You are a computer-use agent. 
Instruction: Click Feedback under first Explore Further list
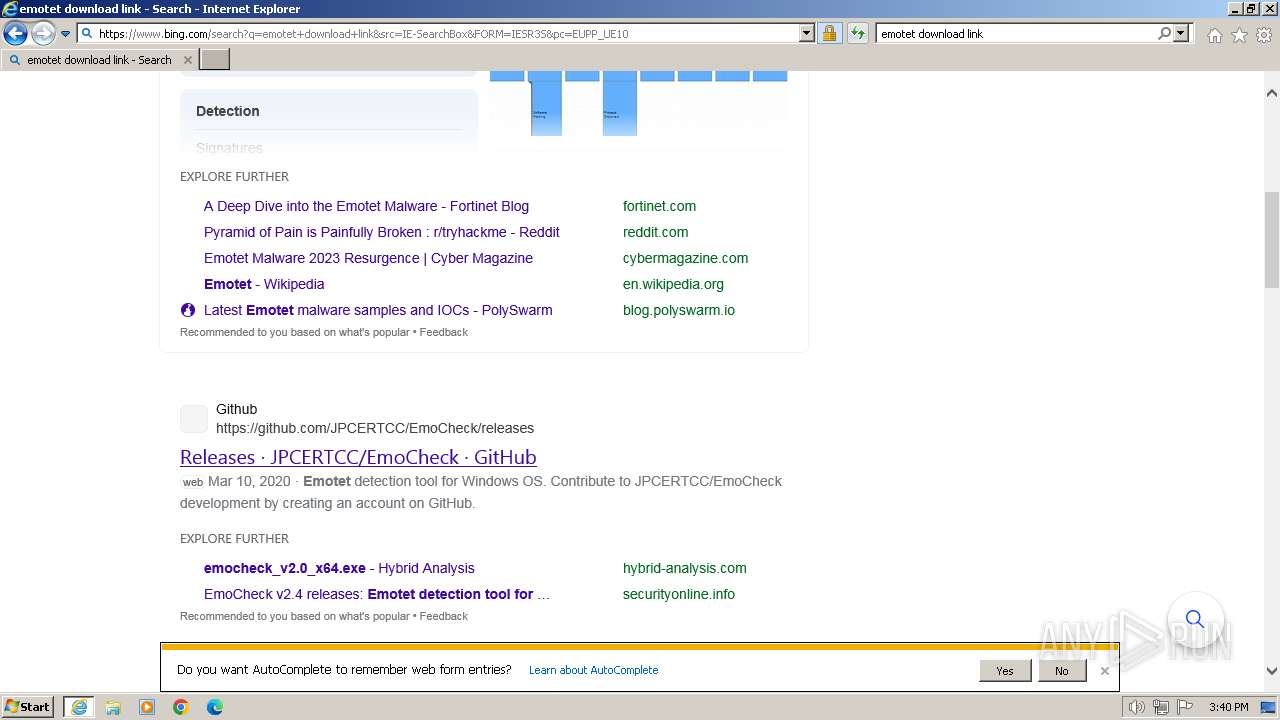pos(443,332)
